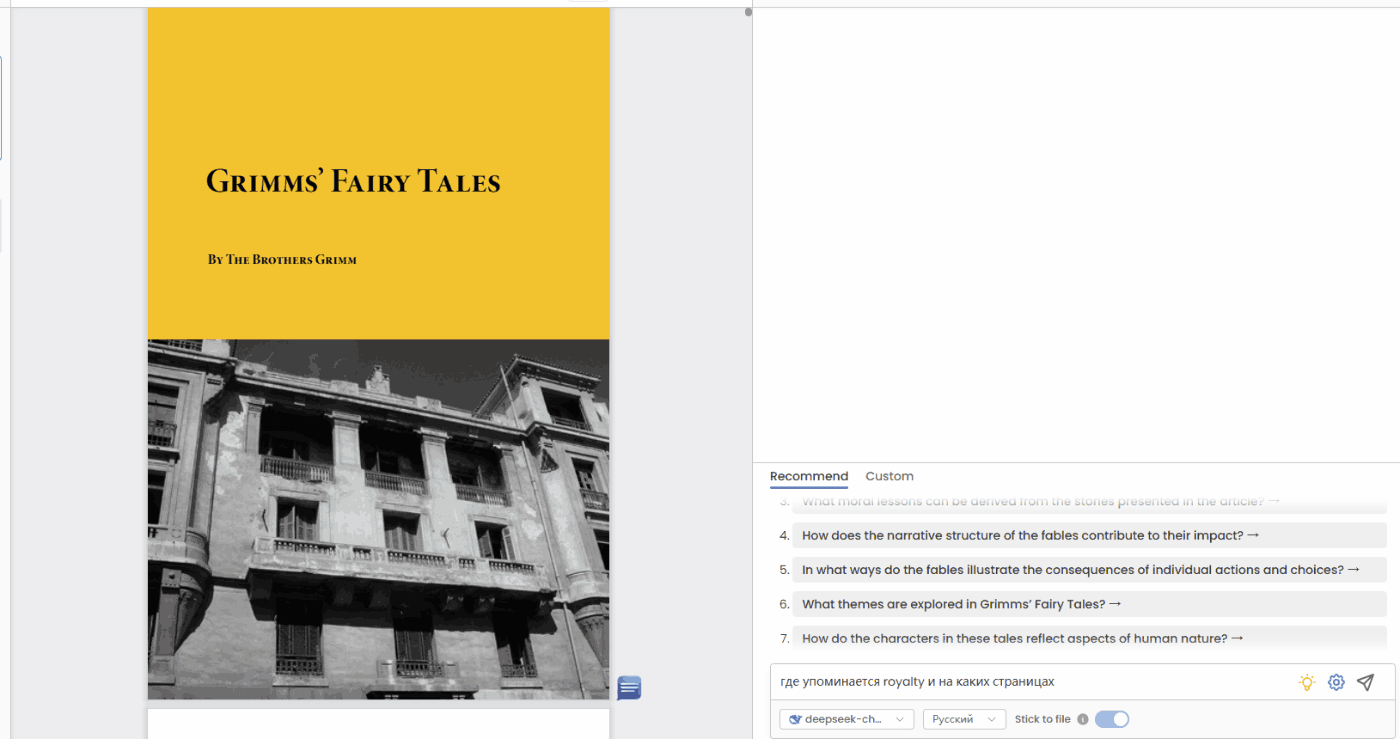1400x739 pixels.
Task: Select the Recommend tab
Action: tap(808, 476)
